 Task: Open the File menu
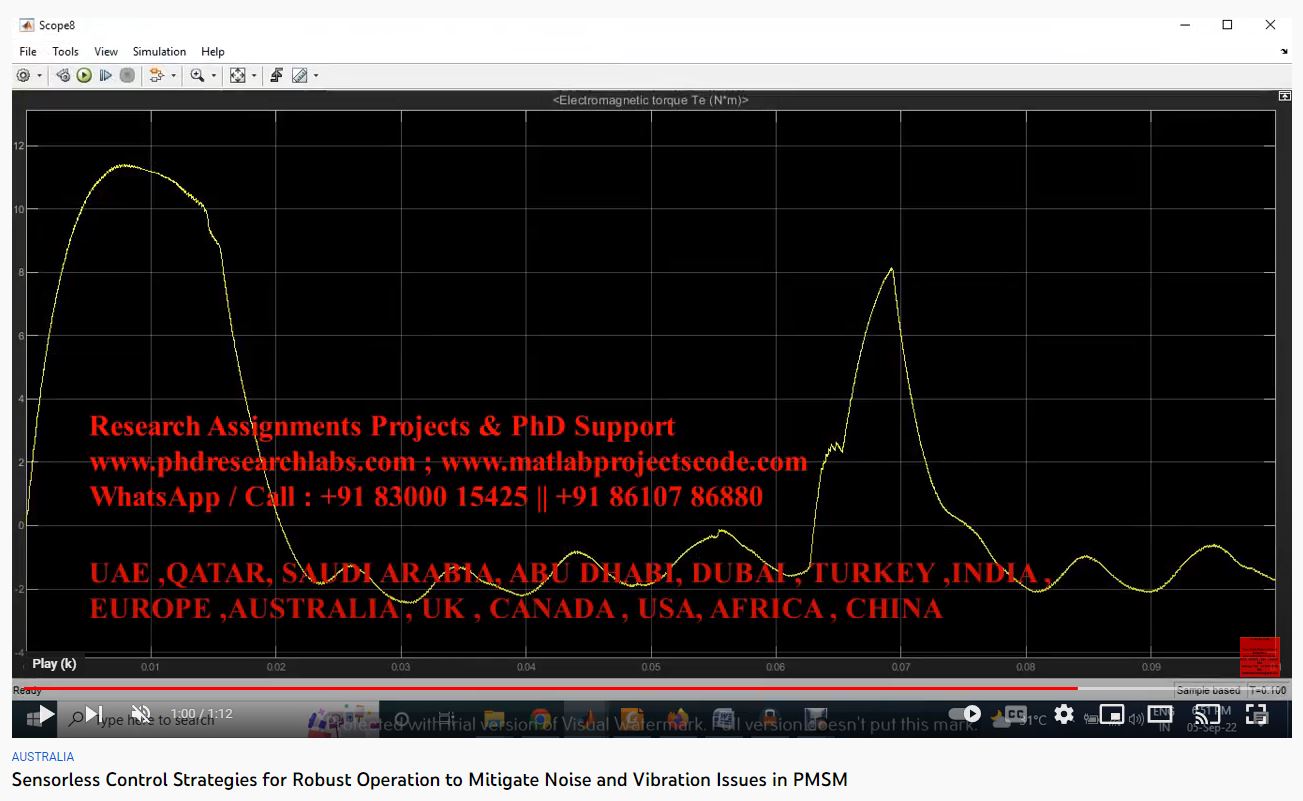point(28,51)
